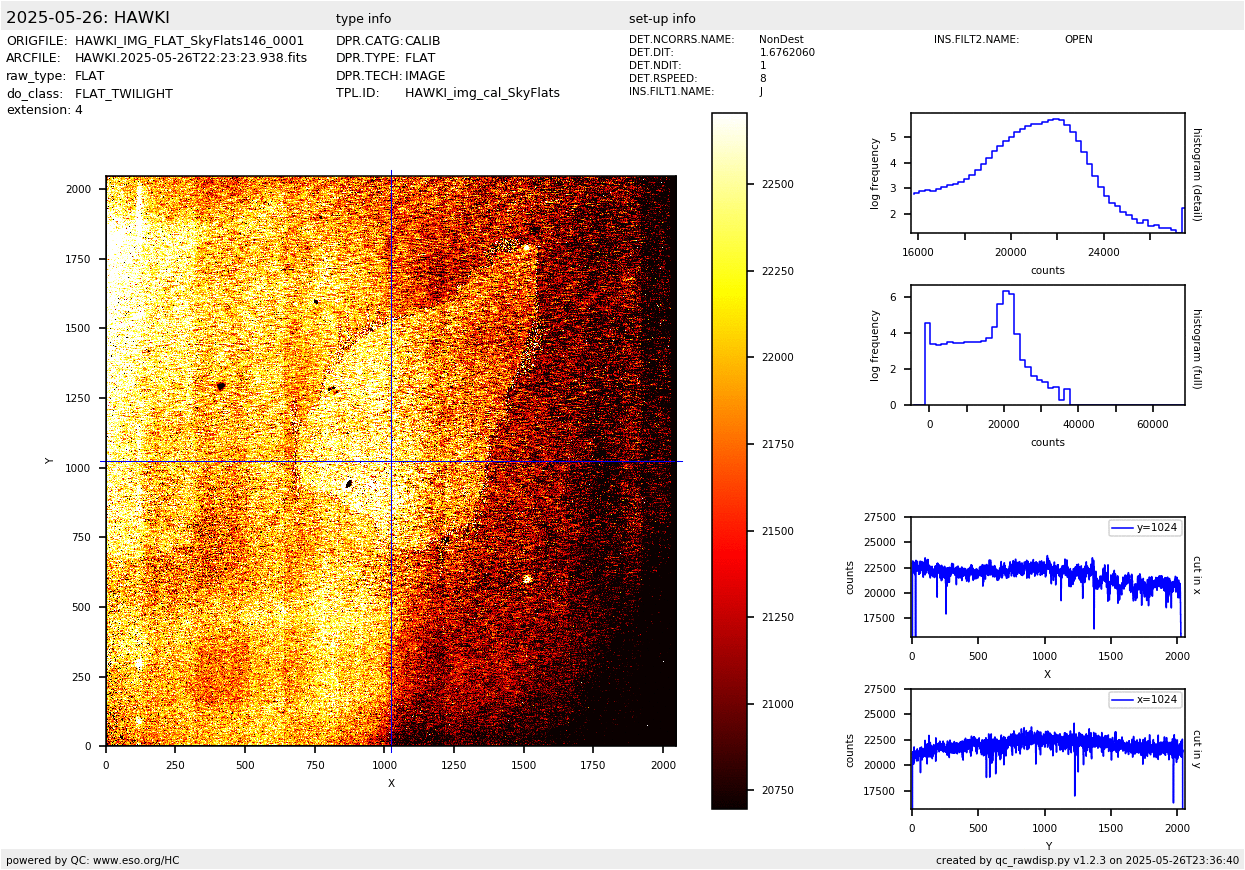Image resolution: width=1245 pixels, height=870 pixels.
Task: Select the 'type info' header
Action: (363, 19)
